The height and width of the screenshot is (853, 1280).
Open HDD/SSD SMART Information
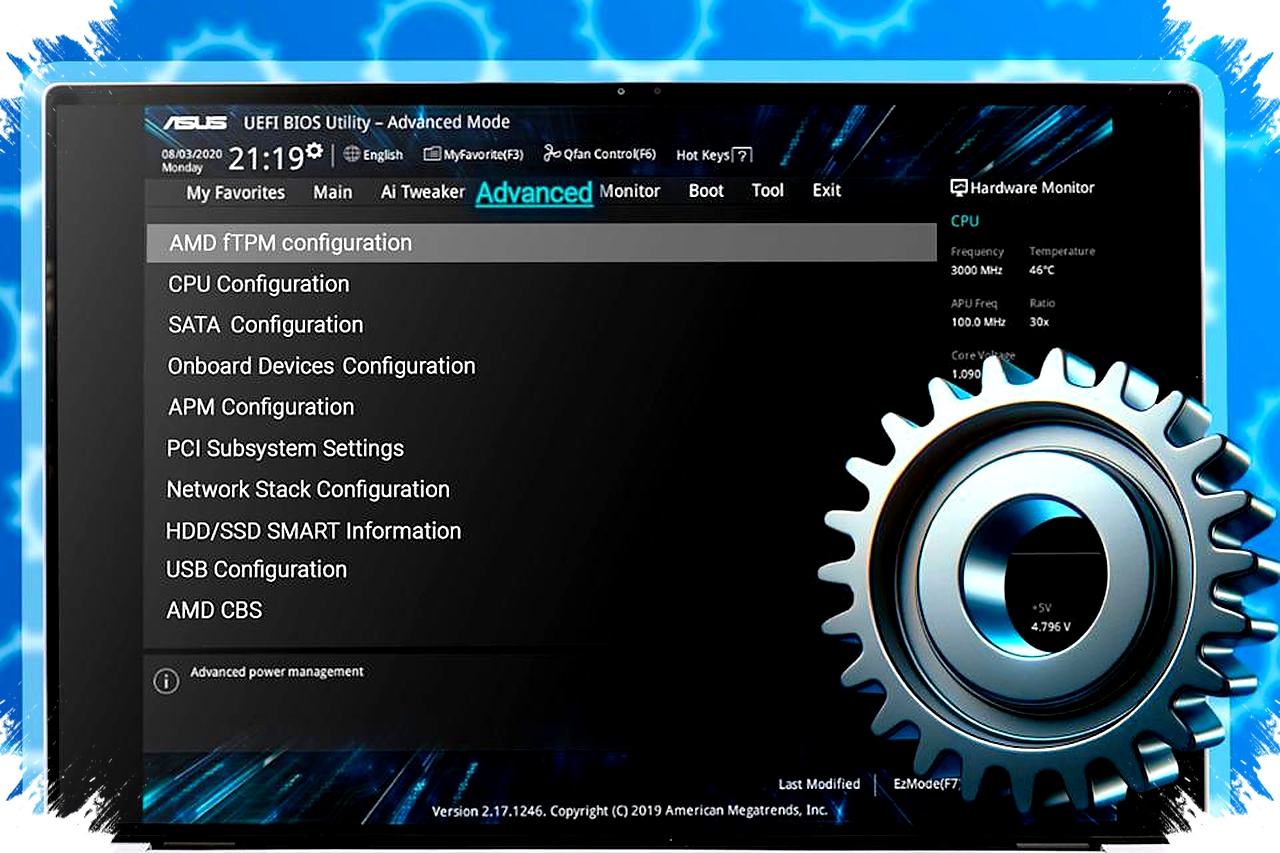click(x=313, y=531)
